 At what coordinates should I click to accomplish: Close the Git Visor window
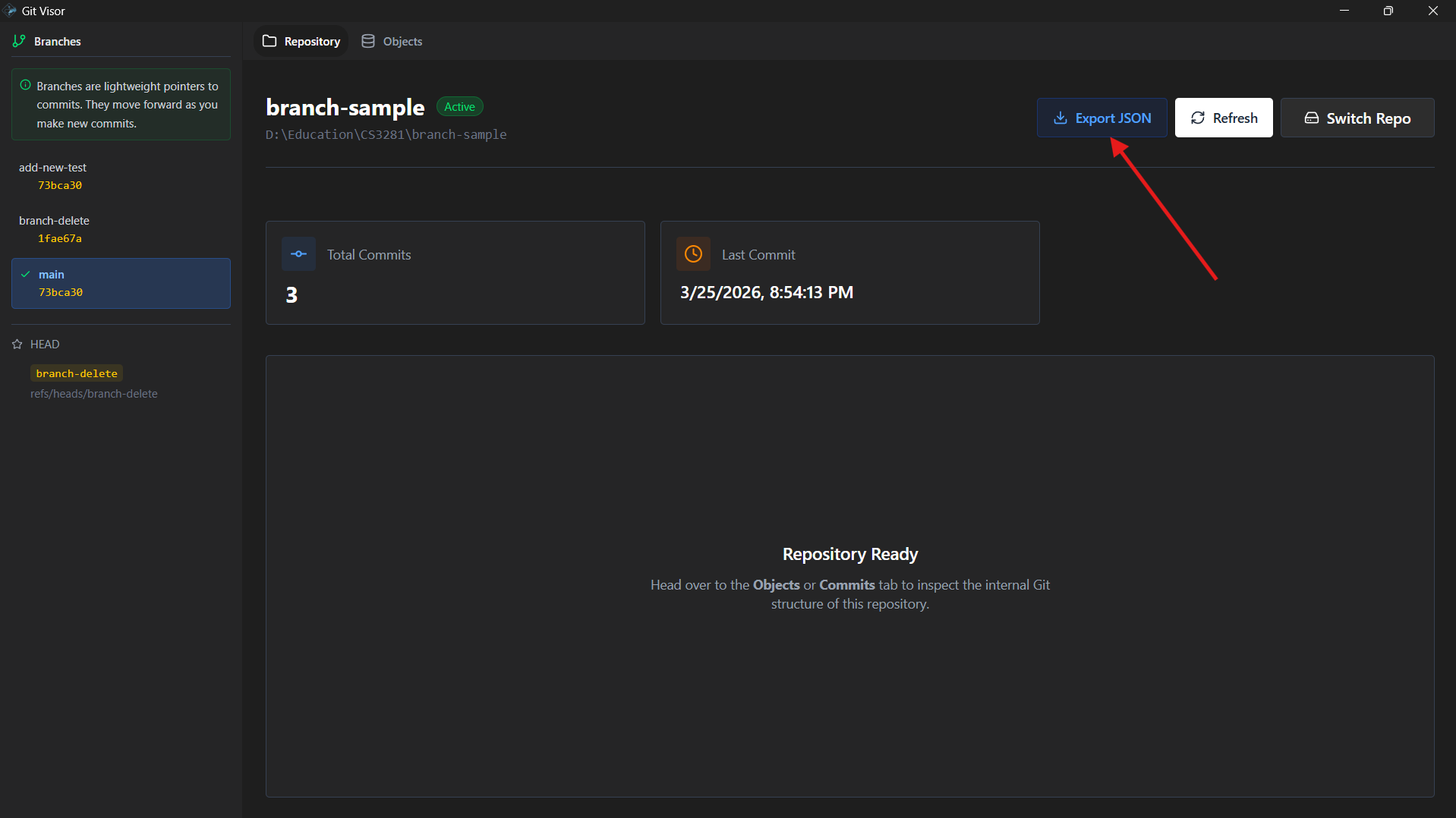pyautogui.click(x=1433, y=11)
